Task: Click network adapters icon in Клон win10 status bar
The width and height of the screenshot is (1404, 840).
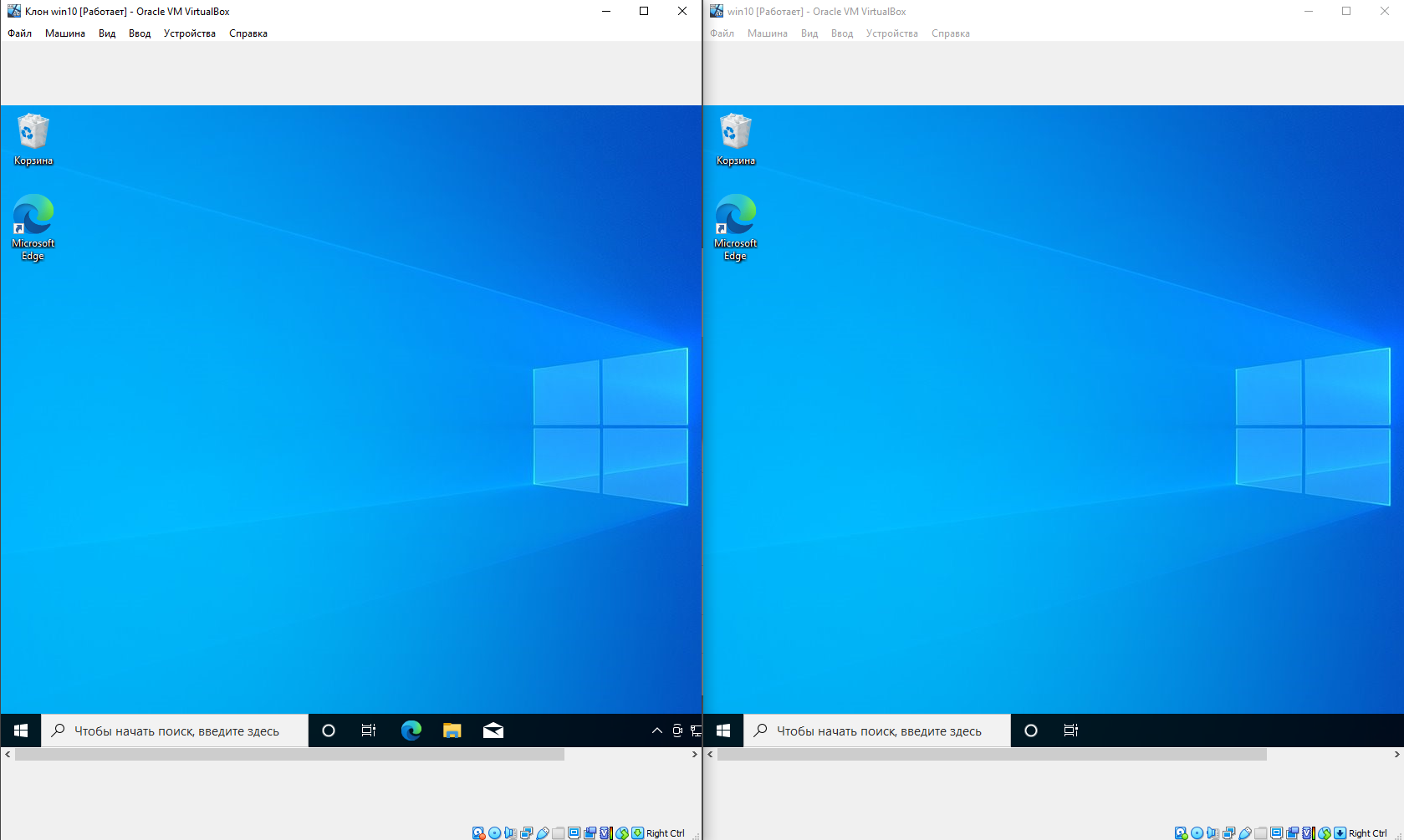Action: [x=526, y=832]
